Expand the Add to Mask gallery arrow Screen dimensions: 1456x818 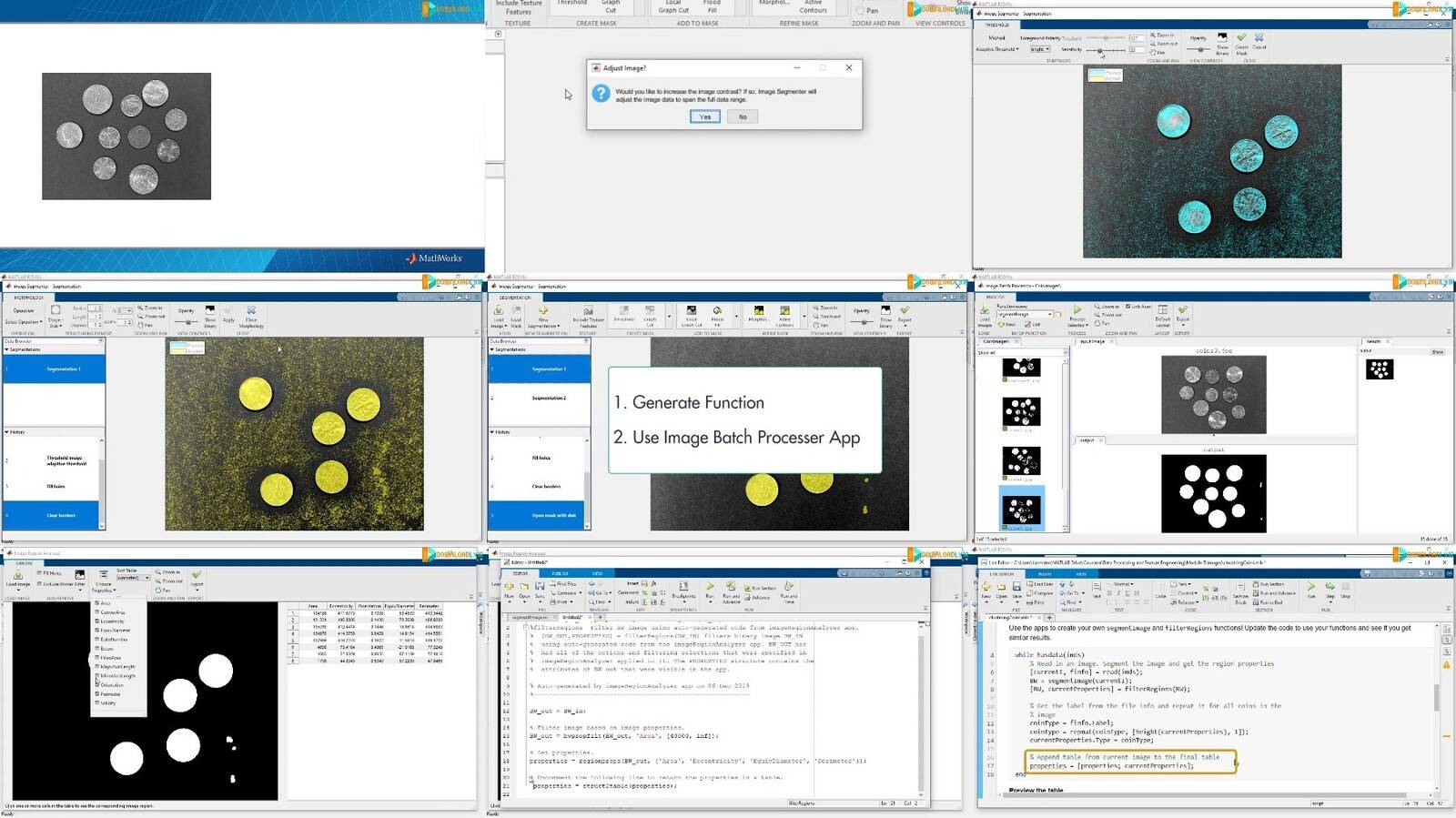pyautogui.click(x=736, y=317)
